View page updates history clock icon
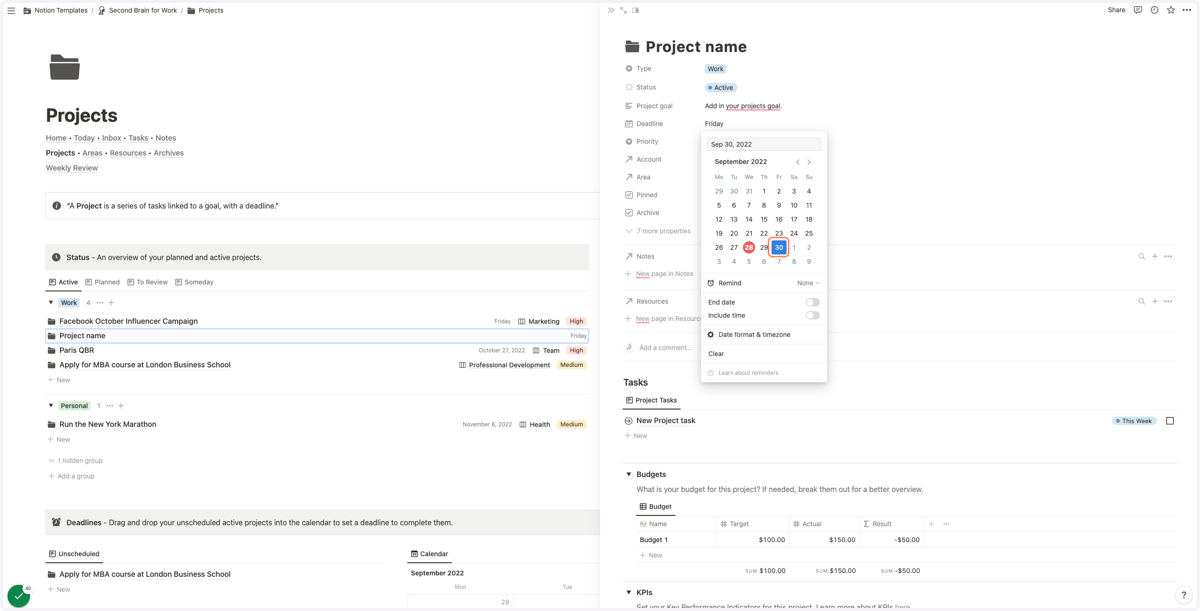The width and height of the screenshot is (1200, 611). point(1154,10)
